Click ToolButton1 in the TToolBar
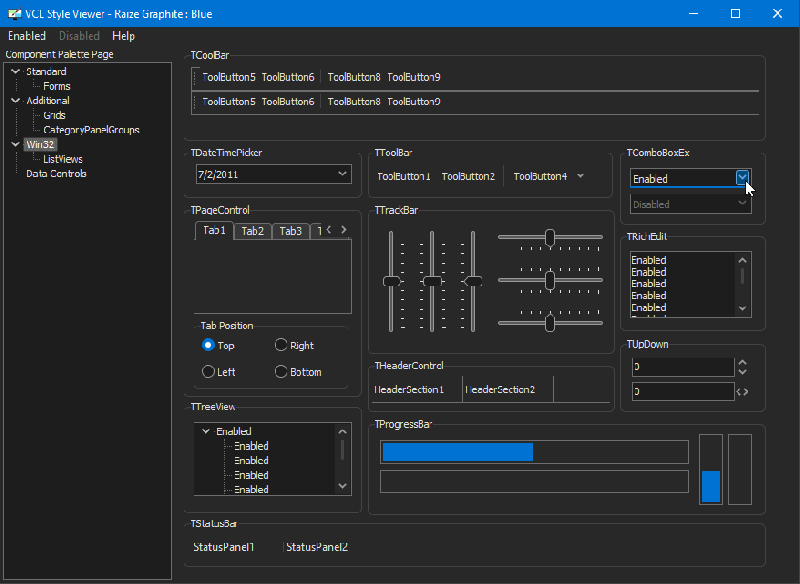 click(404, 175)
